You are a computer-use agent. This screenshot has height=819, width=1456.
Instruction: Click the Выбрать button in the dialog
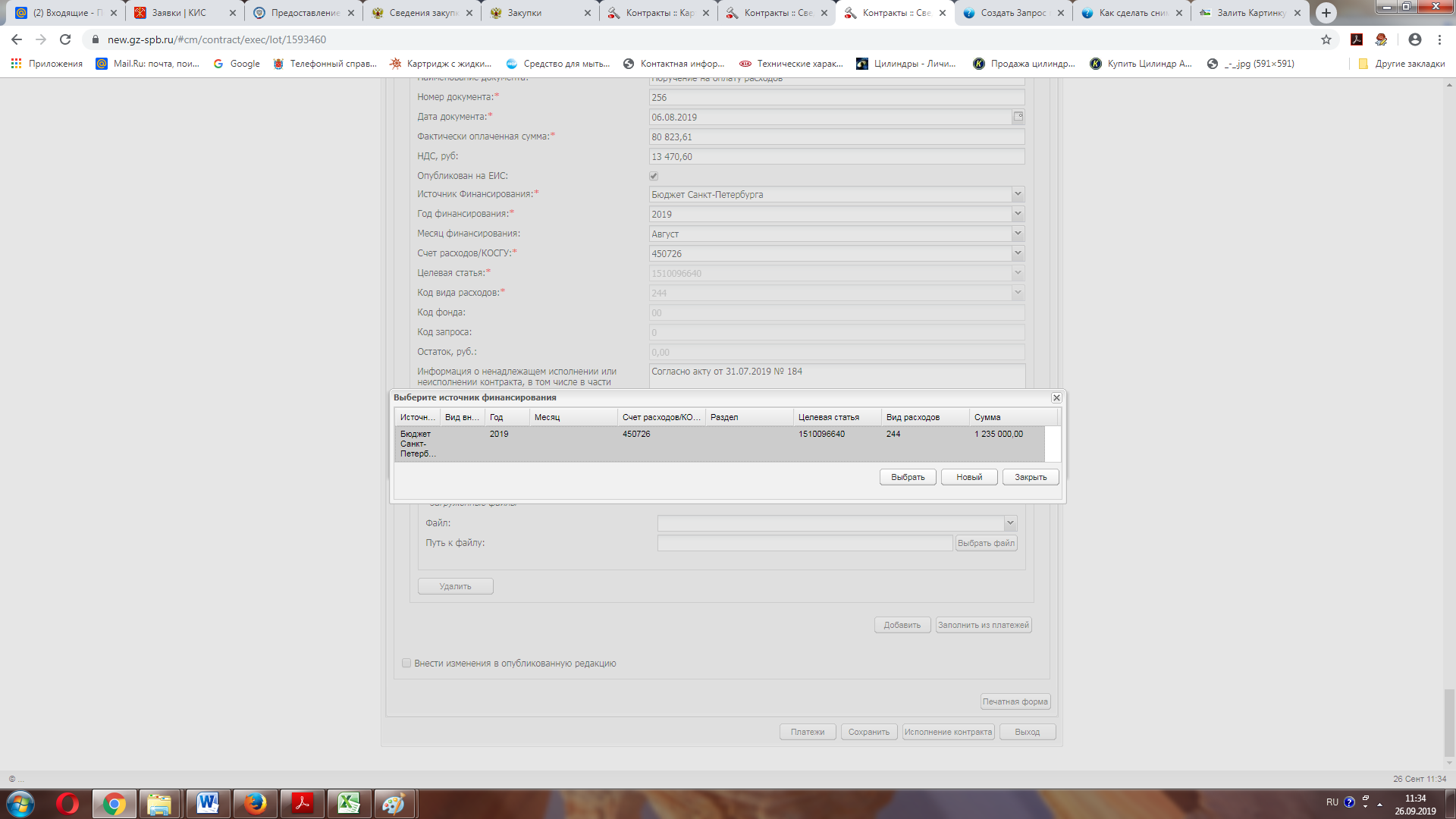click(x=908, y=477)
